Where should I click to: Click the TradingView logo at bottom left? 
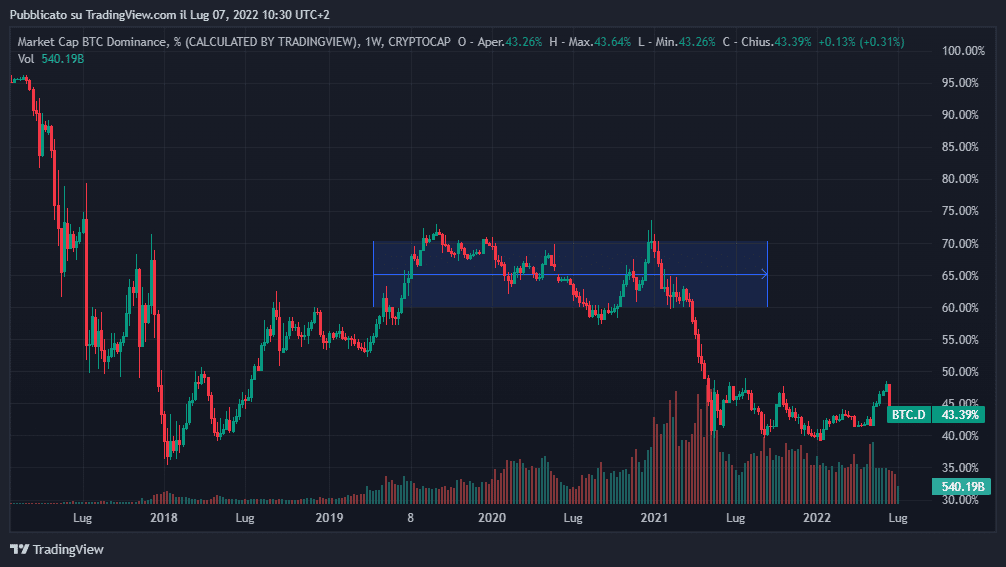(56, 549)
